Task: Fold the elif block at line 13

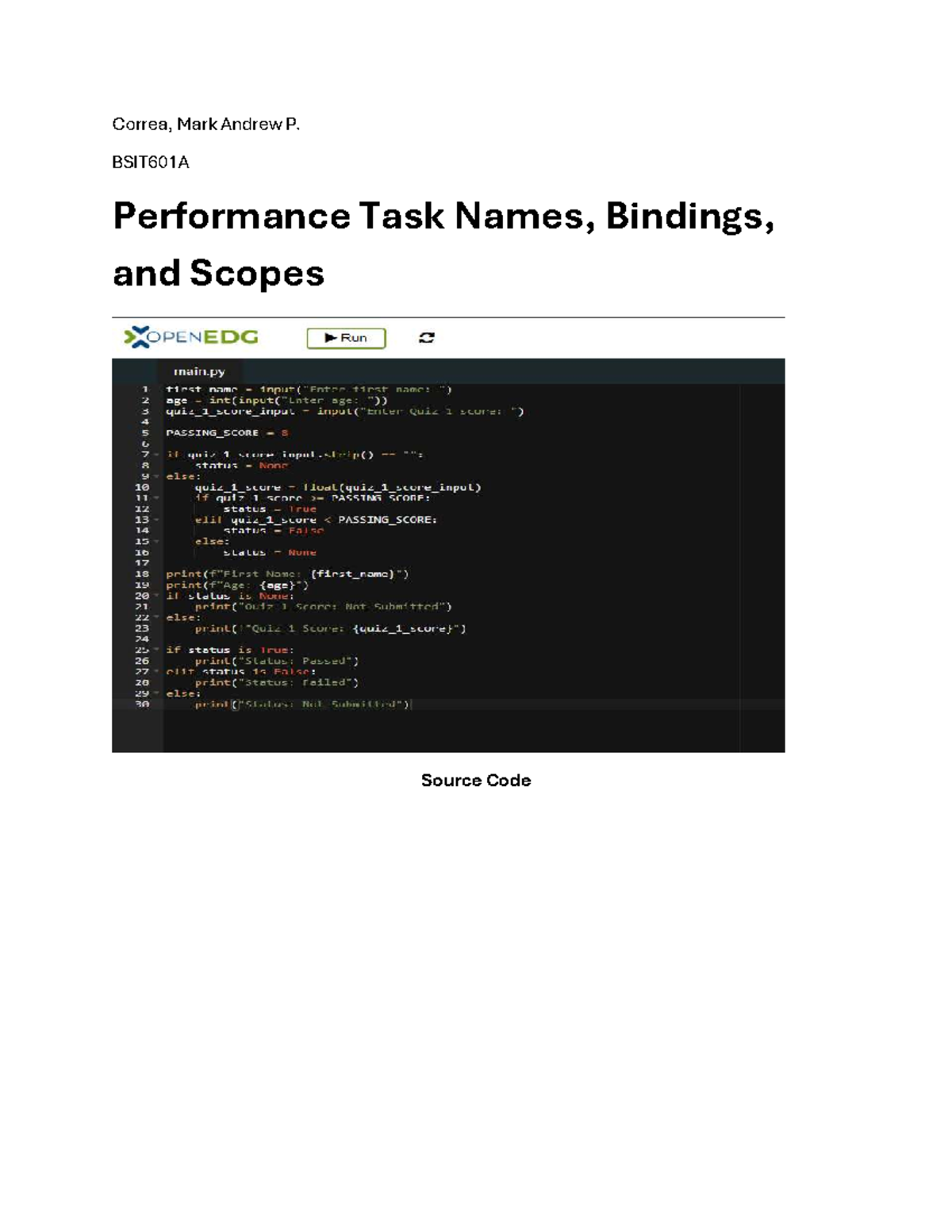Action: tap(156, 520)
